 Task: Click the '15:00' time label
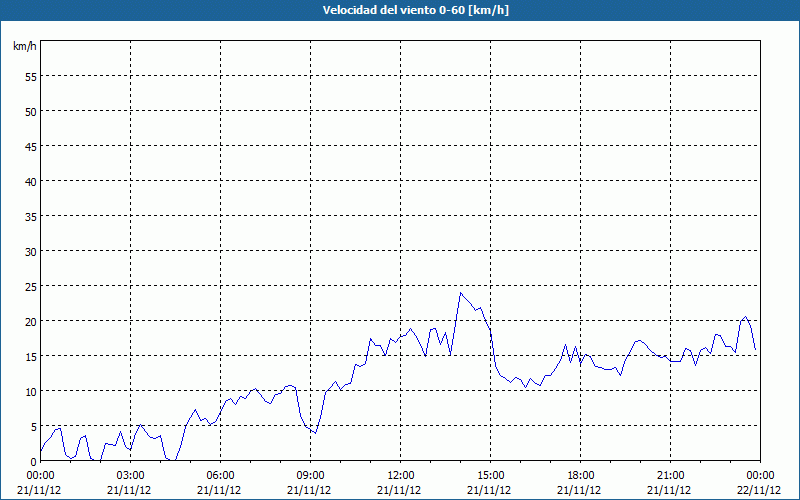tap(490, 476)
